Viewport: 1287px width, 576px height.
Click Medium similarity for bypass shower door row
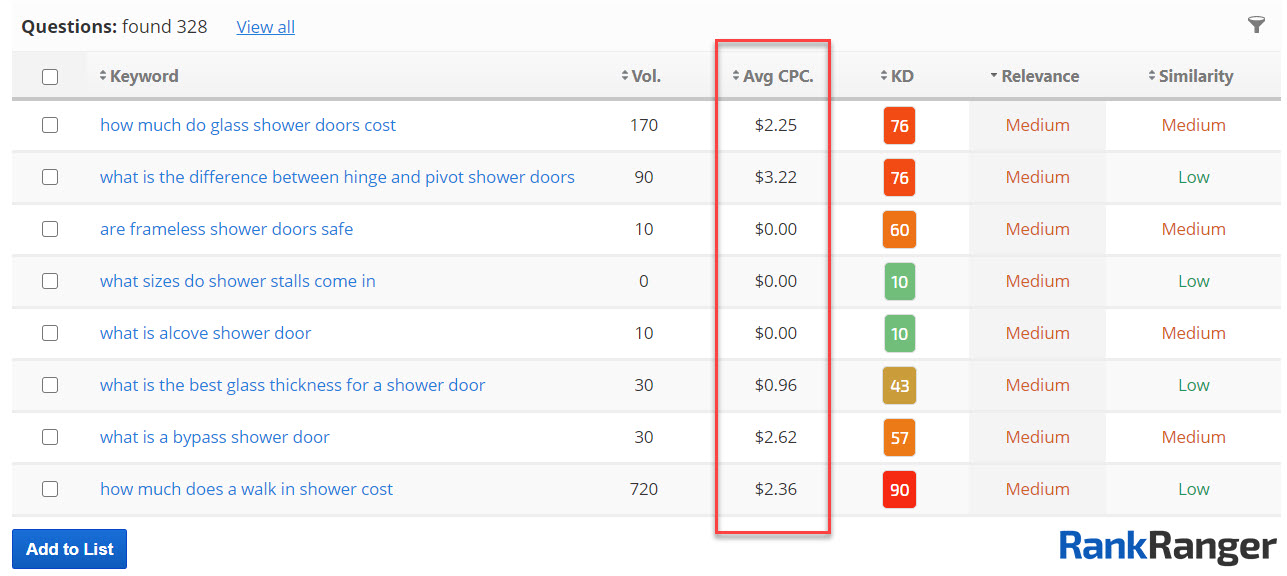1193,437
